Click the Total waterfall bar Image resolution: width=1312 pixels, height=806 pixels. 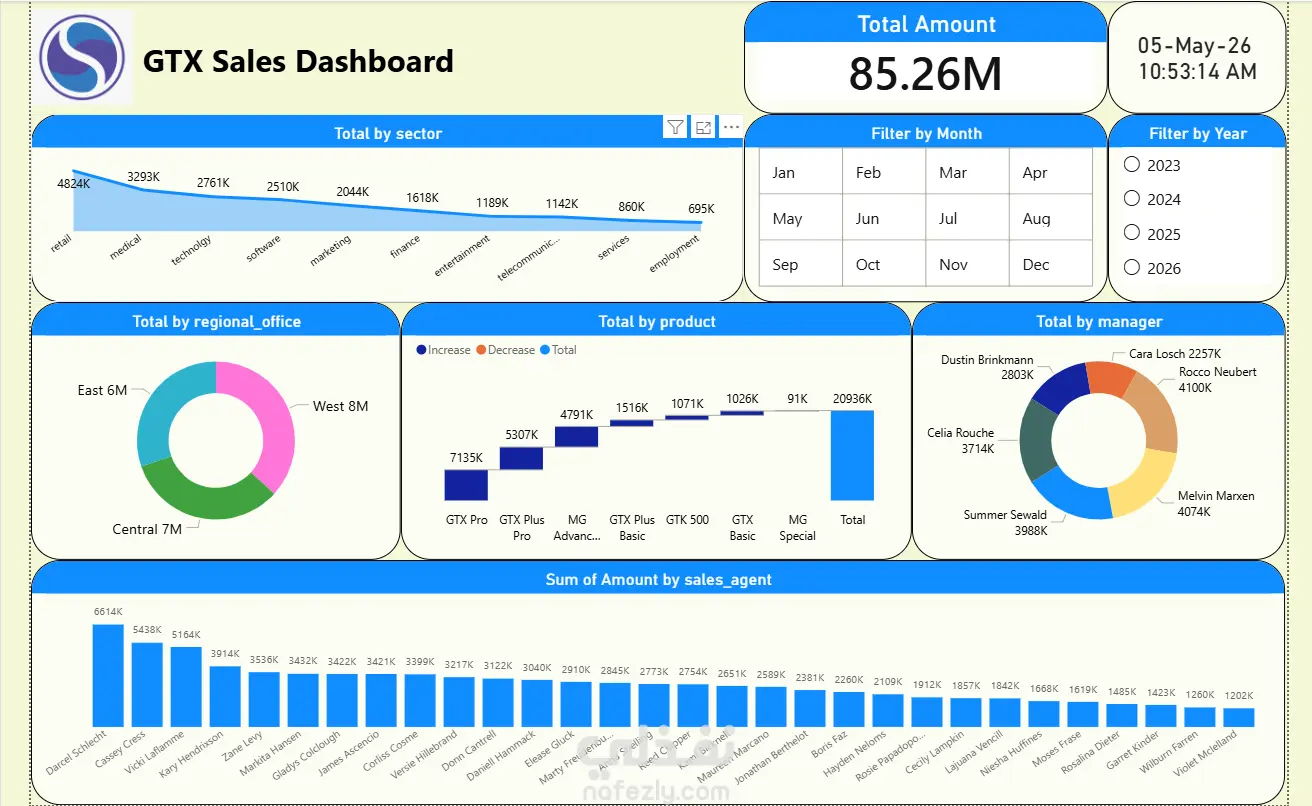852,455
